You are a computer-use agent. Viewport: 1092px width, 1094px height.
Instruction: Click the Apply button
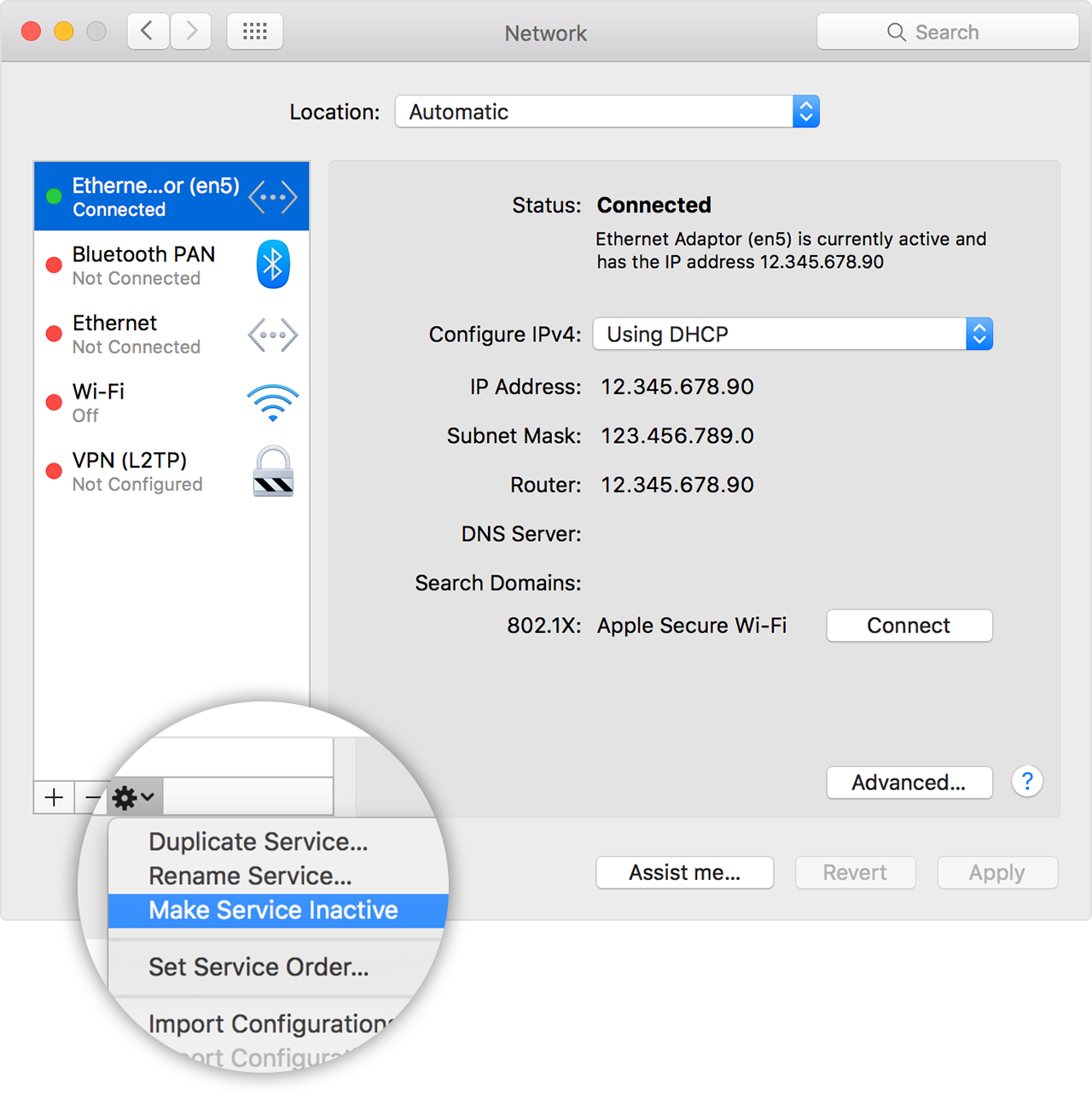coord(997,873)
